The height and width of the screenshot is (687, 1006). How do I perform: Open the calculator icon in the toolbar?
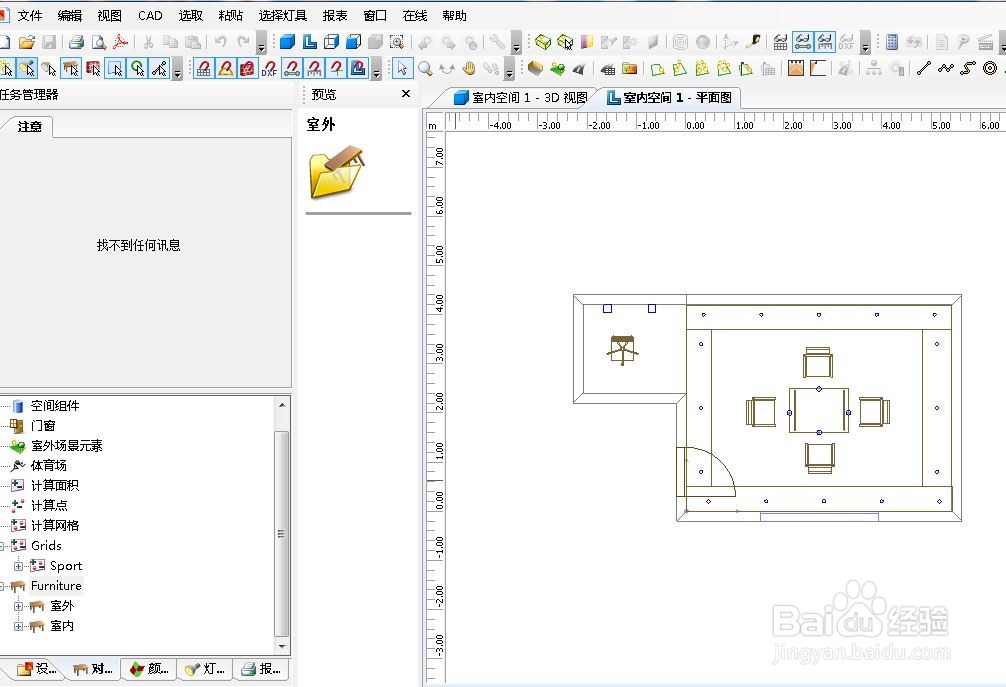click(891, 42)
